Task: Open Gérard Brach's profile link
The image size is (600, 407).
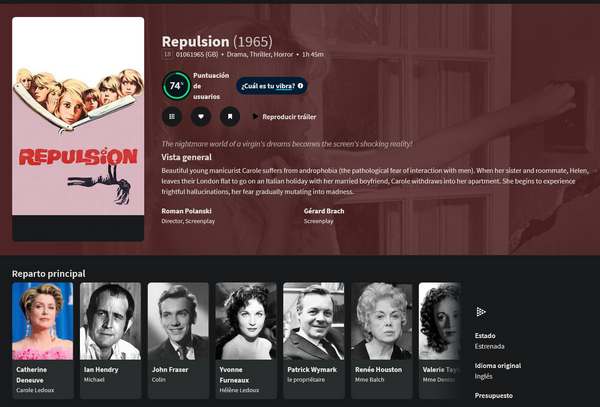Action: (324, 211)
